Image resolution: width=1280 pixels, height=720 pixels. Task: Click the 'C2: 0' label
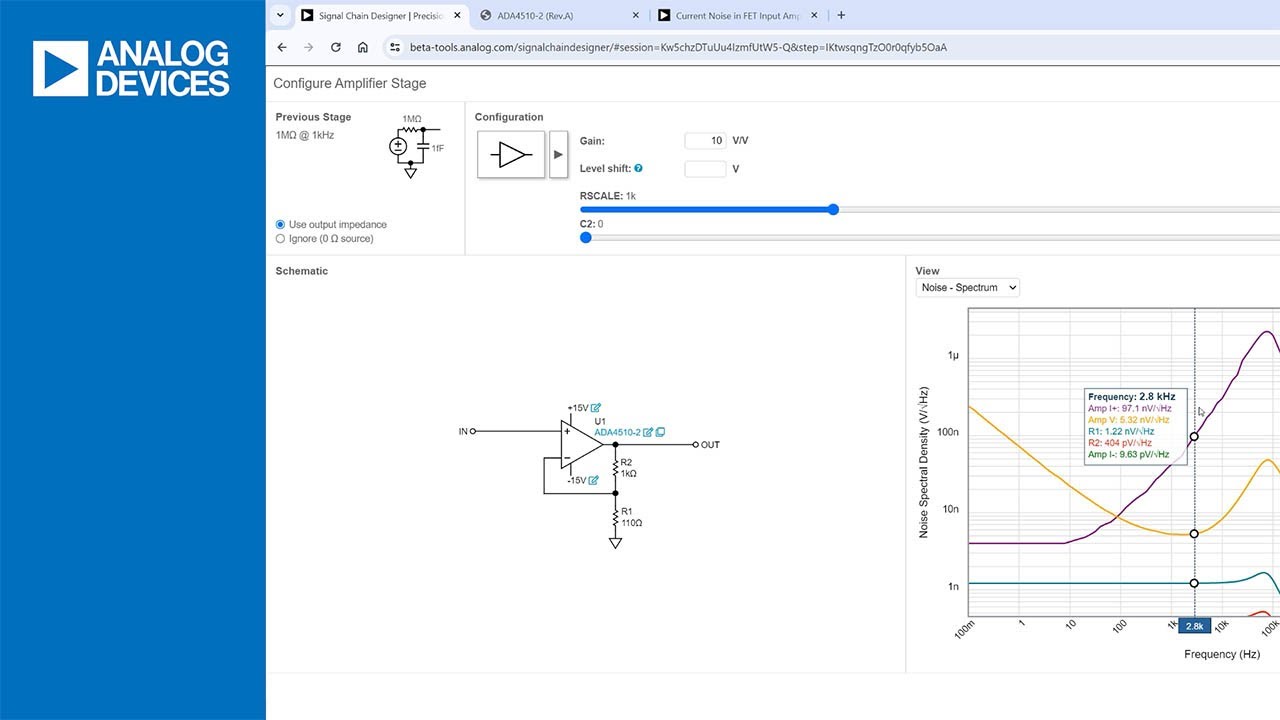coord(592,224)
